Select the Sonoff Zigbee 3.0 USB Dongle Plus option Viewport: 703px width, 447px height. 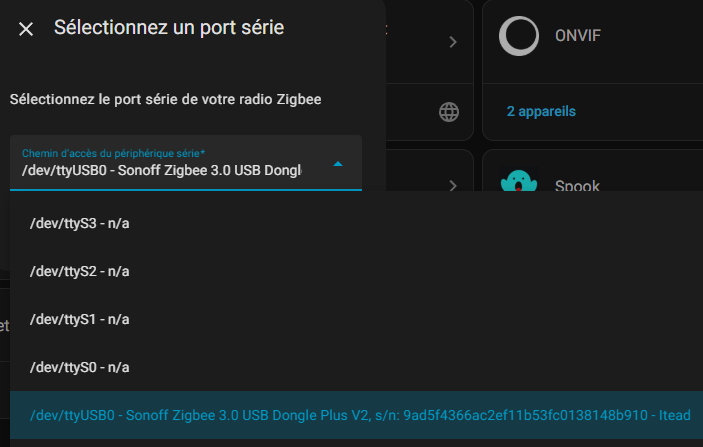pyautogui.click(x=356, y=415)
